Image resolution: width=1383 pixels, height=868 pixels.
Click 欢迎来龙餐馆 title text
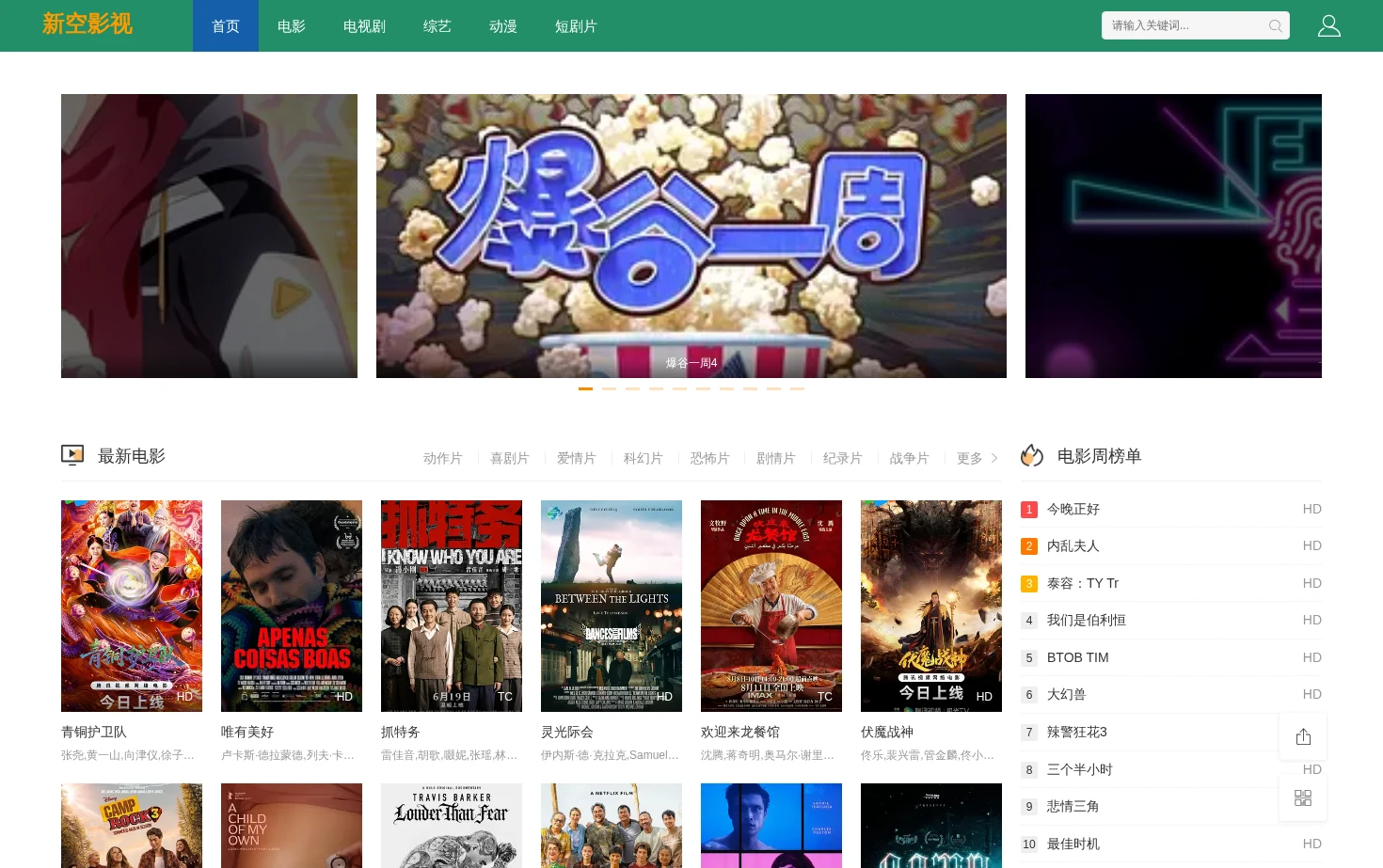tap(740, 732)
